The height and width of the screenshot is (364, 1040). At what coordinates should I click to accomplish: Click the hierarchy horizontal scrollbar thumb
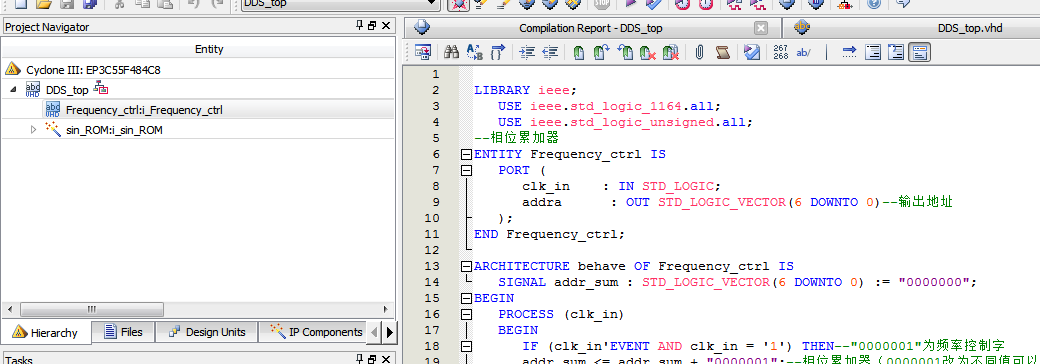(x=92, y=310)
